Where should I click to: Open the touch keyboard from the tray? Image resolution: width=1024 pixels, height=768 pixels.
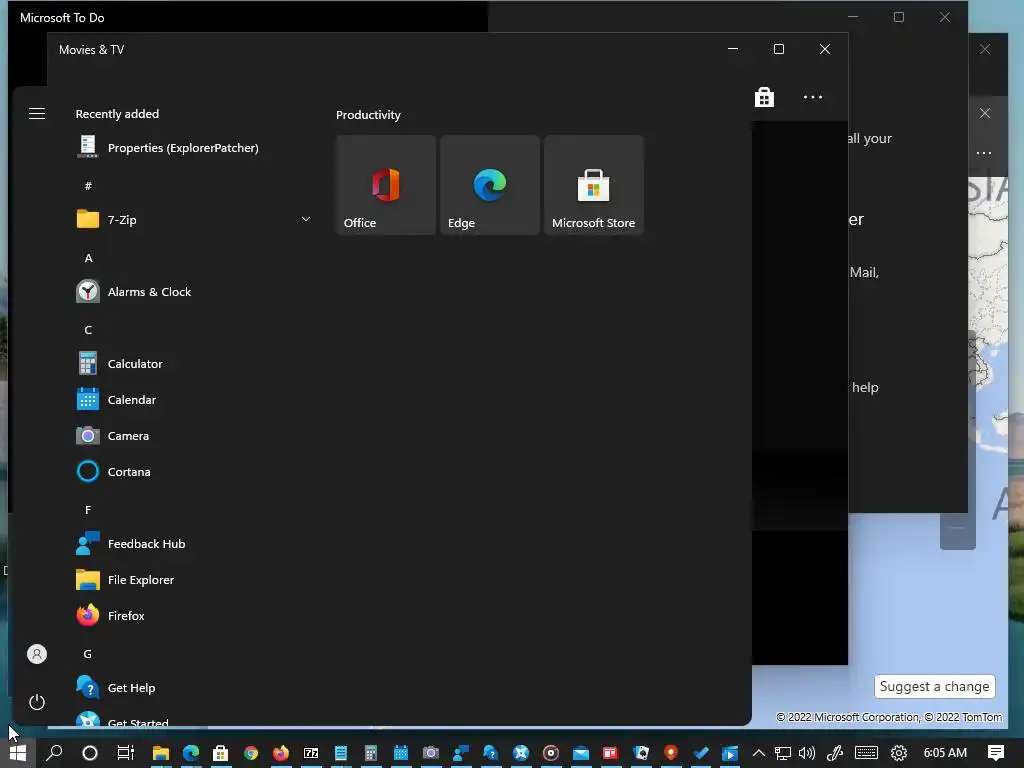[866, 753]
